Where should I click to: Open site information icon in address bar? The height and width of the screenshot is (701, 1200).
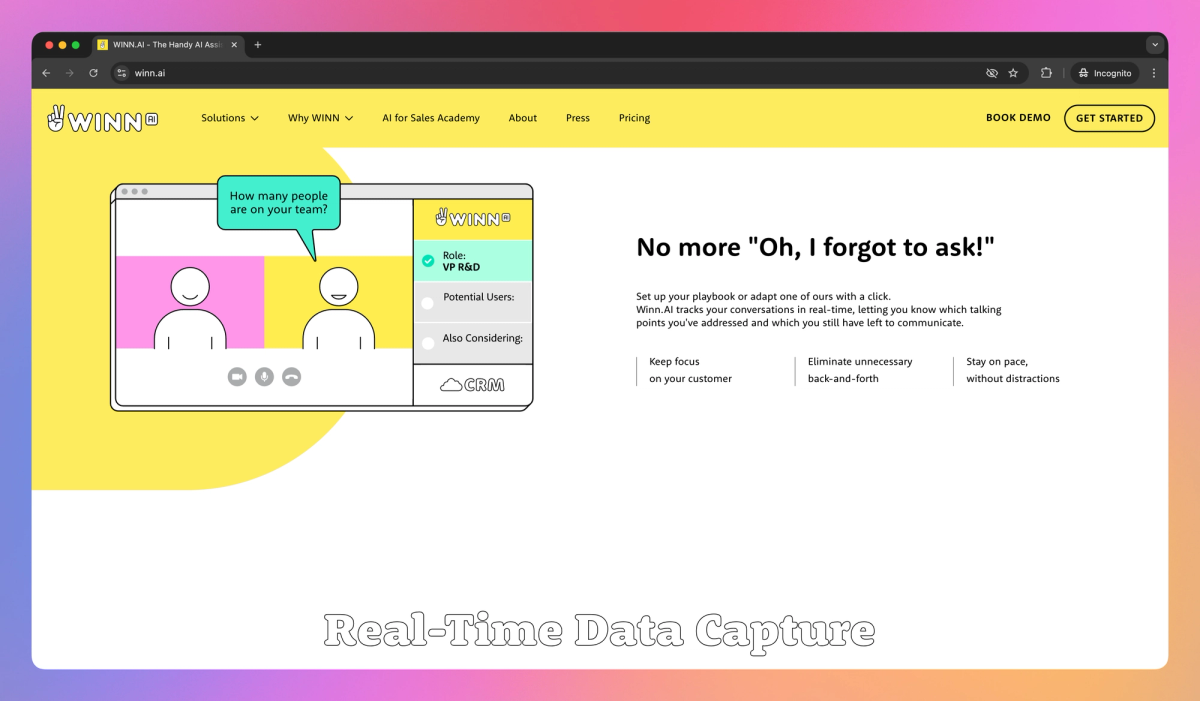tap(122, 73)
